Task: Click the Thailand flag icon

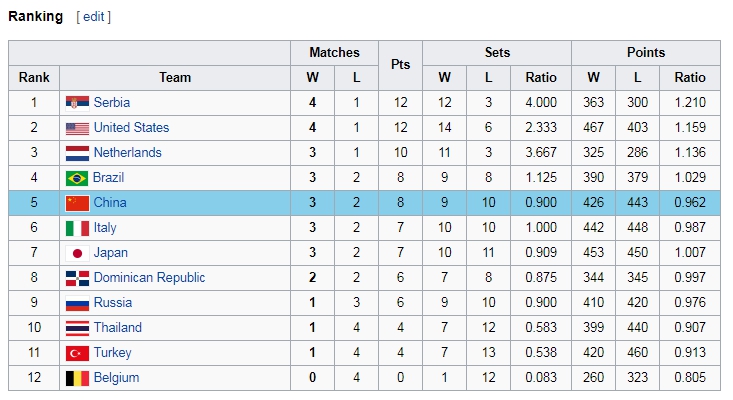Action: [77, 328]
